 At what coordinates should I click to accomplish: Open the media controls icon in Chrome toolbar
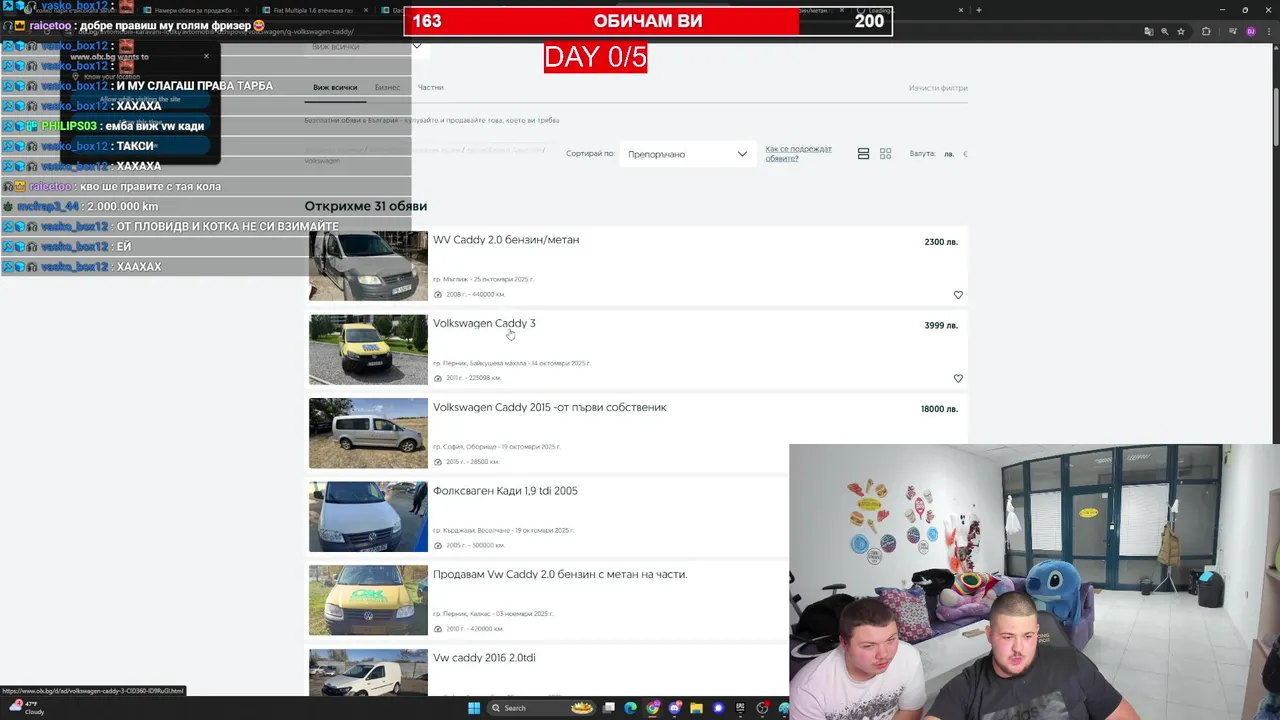point(1232,31)
